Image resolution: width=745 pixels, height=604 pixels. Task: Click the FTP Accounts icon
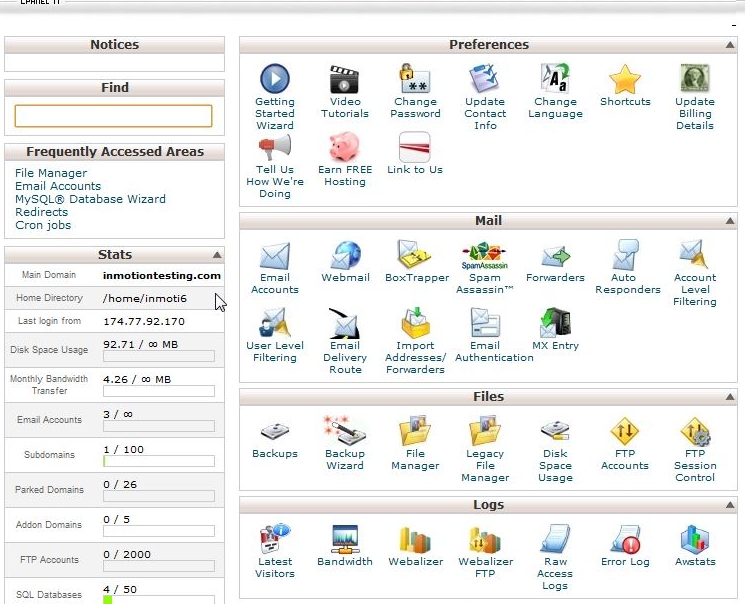click(625, 431)
